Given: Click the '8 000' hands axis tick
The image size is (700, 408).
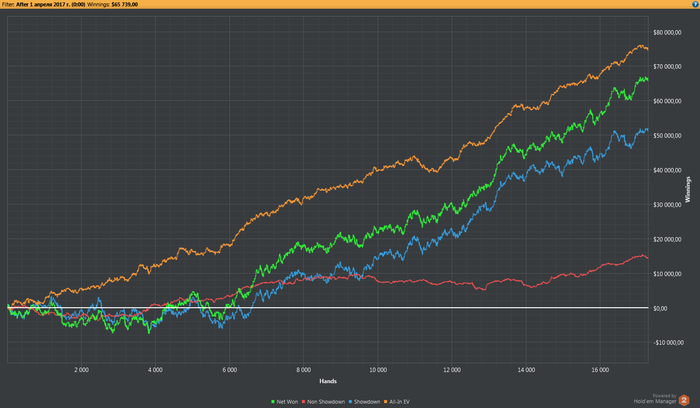Looking at the screenshot, I should coord(304,370).
